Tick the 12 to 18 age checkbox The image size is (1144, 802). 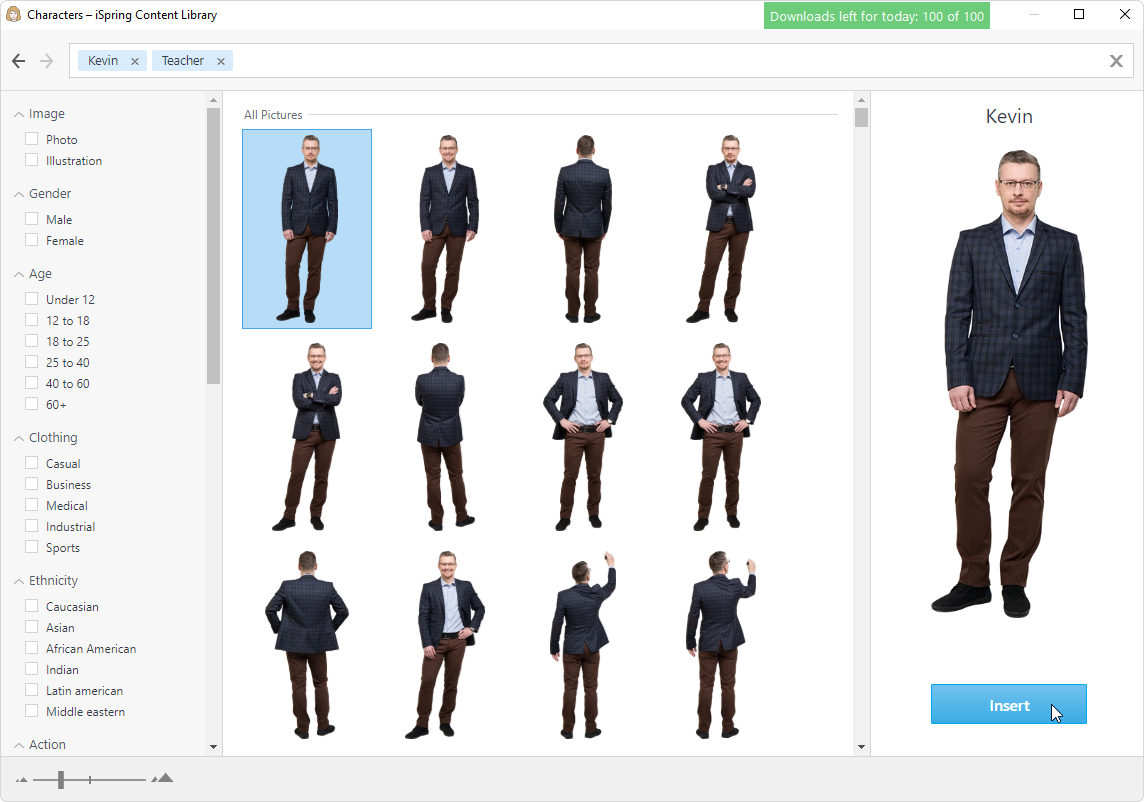31,320
